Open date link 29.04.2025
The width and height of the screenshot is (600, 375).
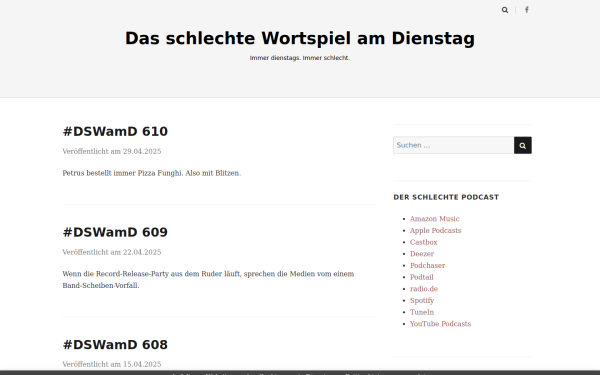142,151
